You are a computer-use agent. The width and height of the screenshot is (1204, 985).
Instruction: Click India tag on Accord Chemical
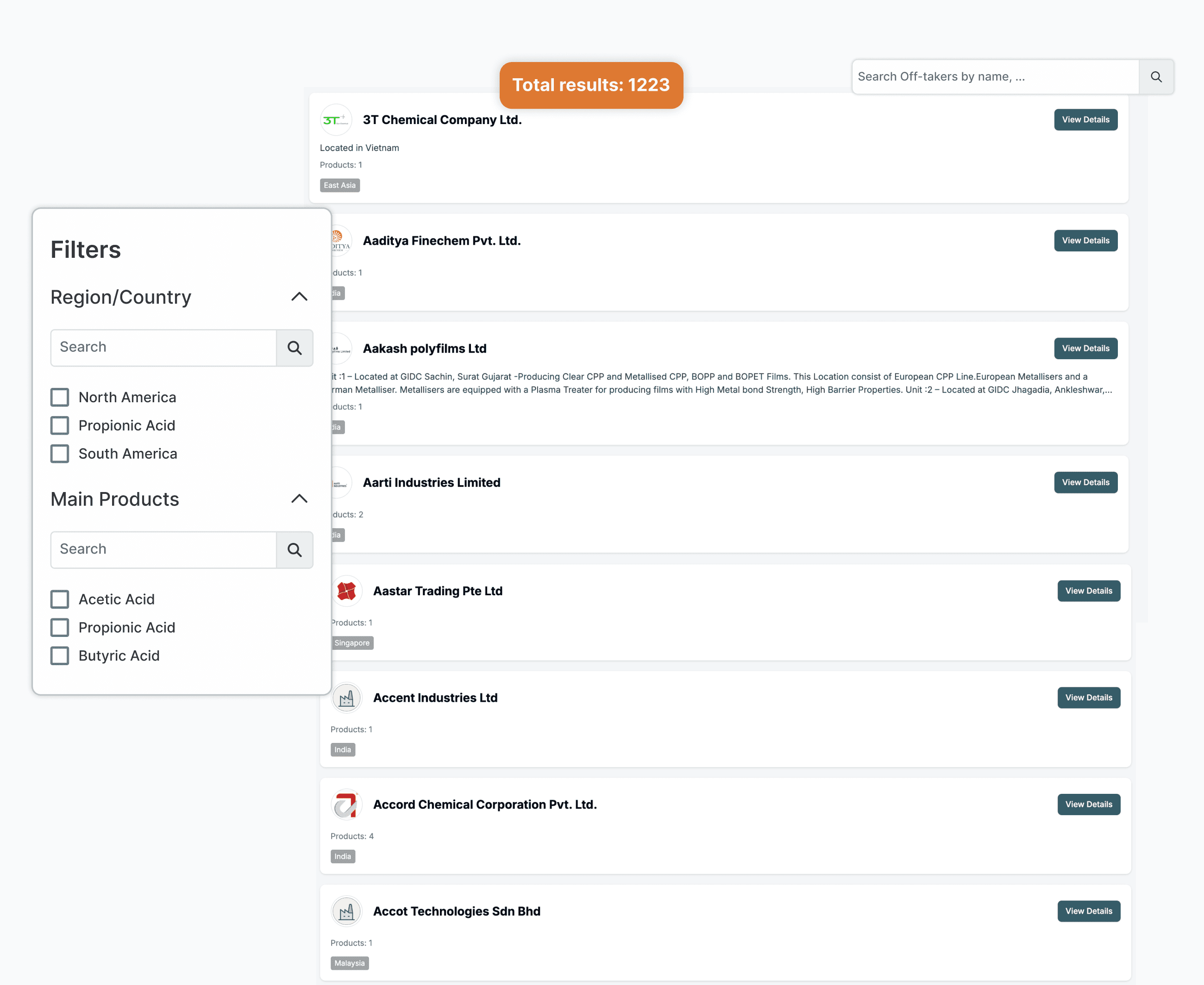tap(343, 857)
